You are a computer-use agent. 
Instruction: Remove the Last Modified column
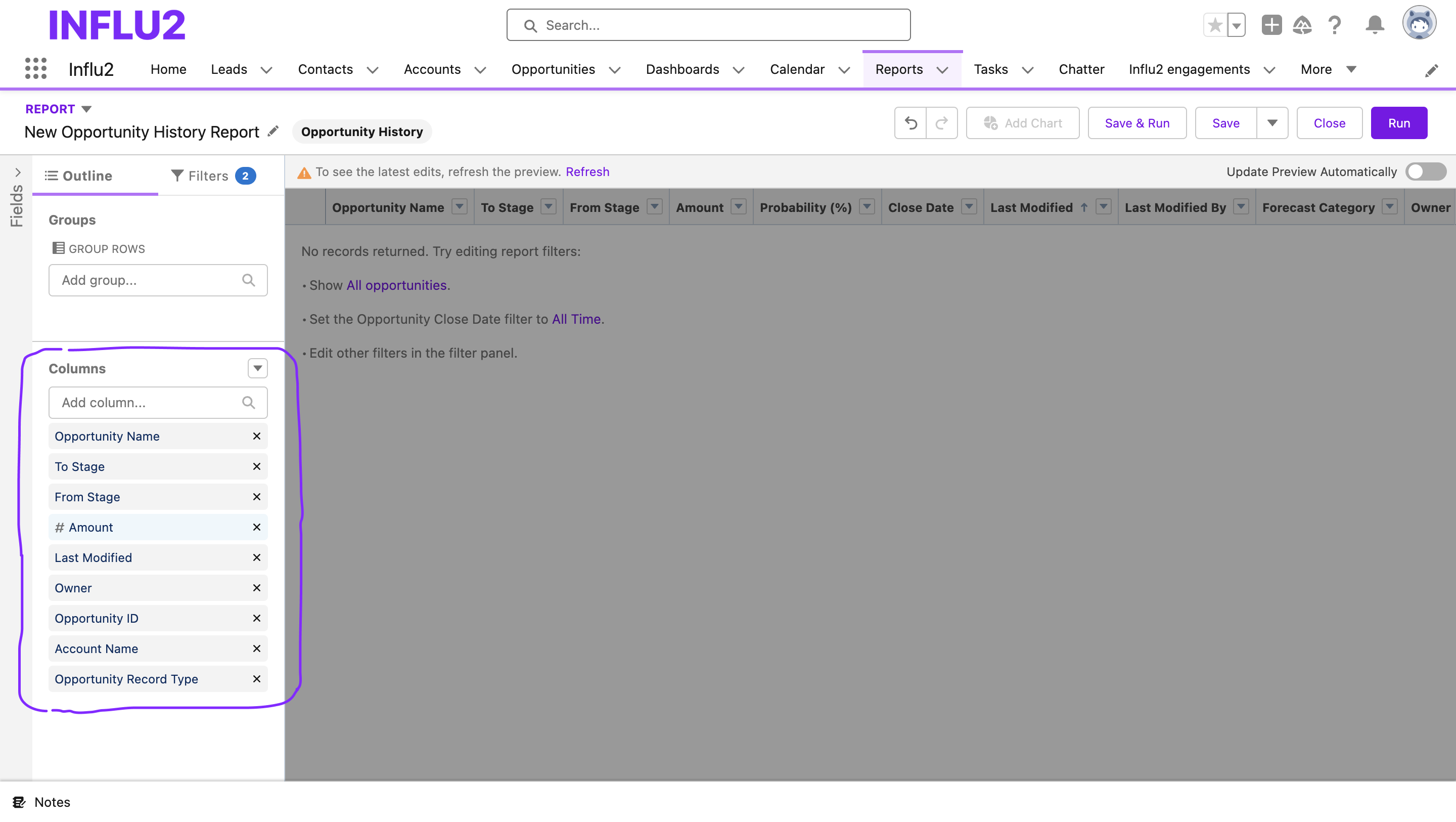click(x=257, y=558)
